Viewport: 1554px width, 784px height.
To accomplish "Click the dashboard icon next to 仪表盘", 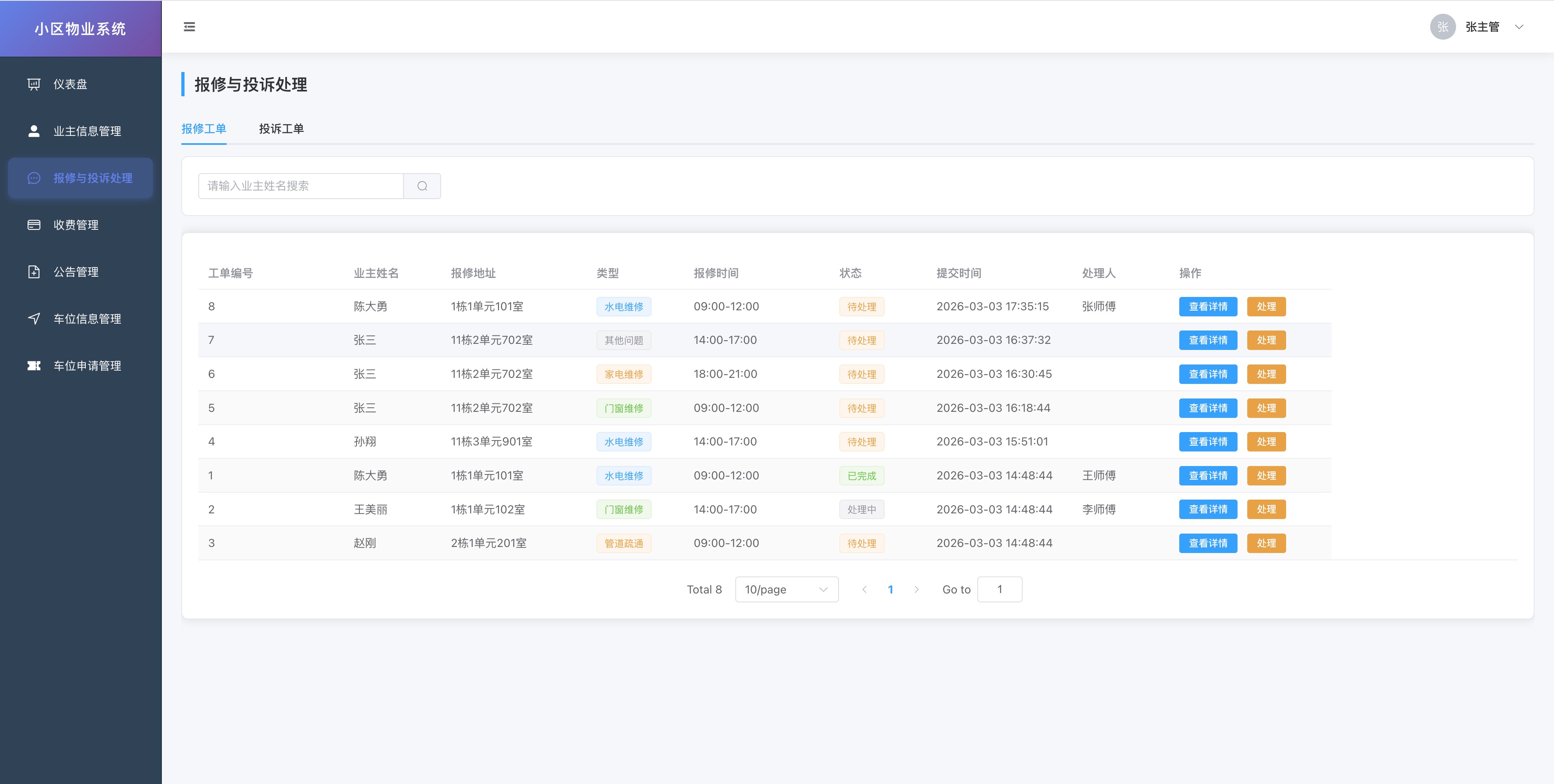I will pyautogui.click(x=34, y=85).
